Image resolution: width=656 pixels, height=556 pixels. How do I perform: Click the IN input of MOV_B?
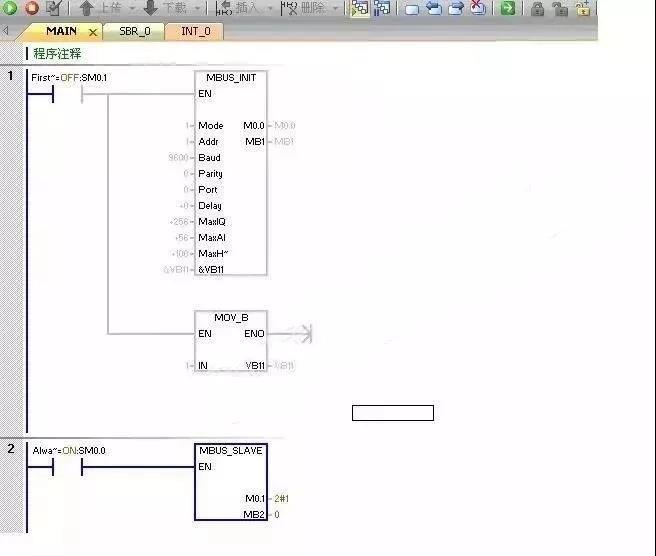coord(203,366)
